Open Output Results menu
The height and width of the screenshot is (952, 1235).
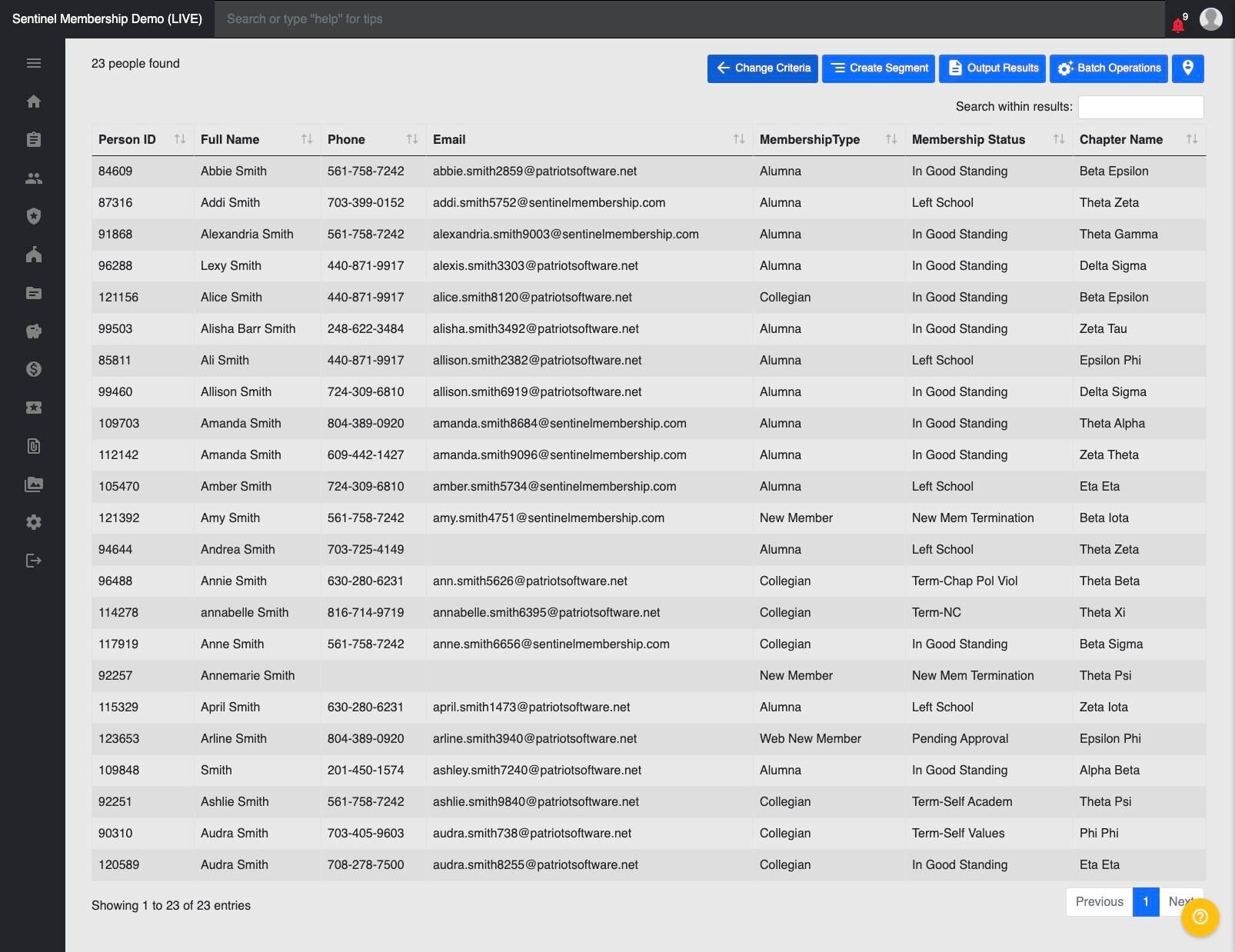click(992, 68)
